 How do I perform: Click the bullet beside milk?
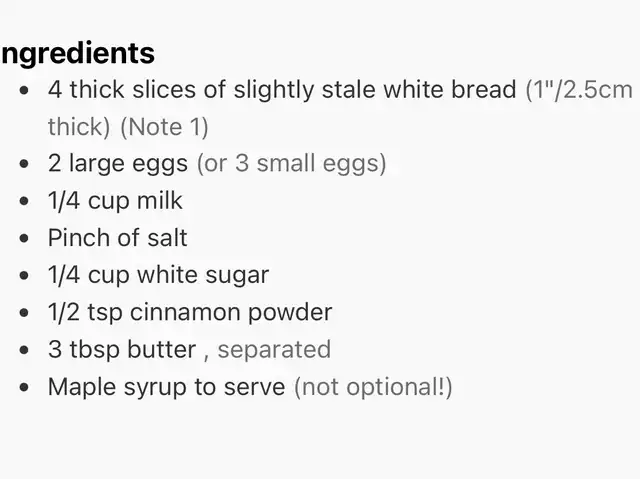pyautogui.click(x=24, y=201)
